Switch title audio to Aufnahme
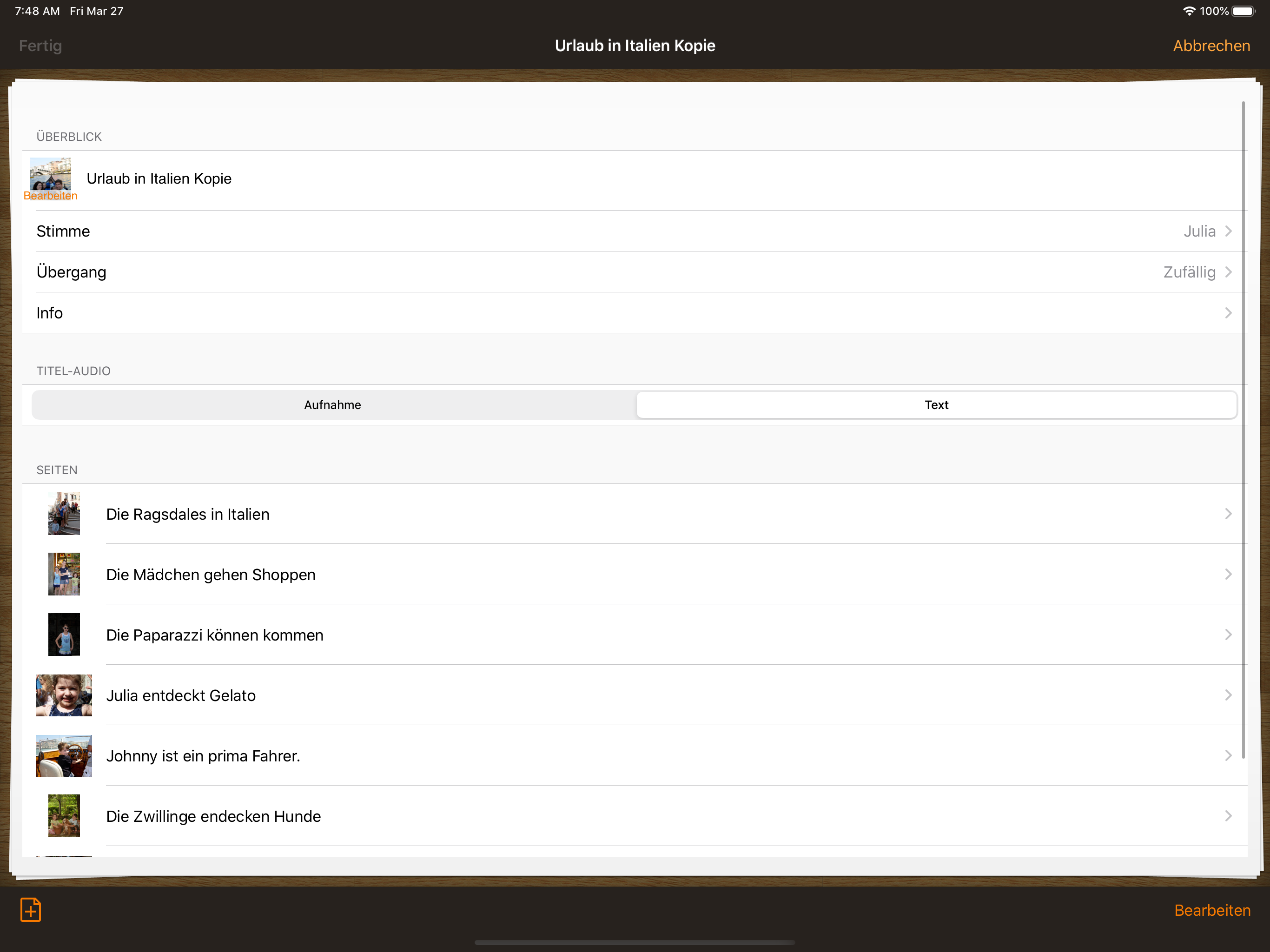The height and width of the screenshot is (952, 1270). pyautogui.click(x=332, y=405)
